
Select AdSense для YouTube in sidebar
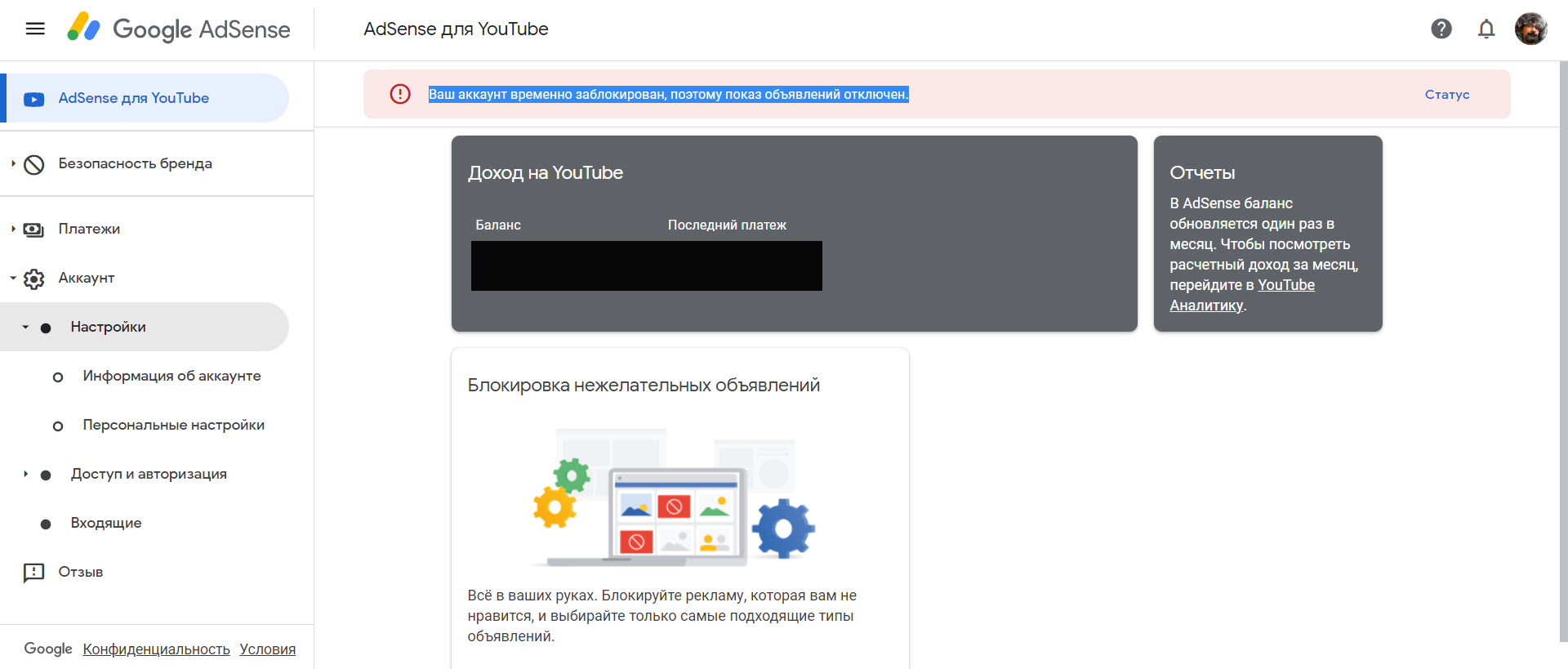tap(145, 98)
